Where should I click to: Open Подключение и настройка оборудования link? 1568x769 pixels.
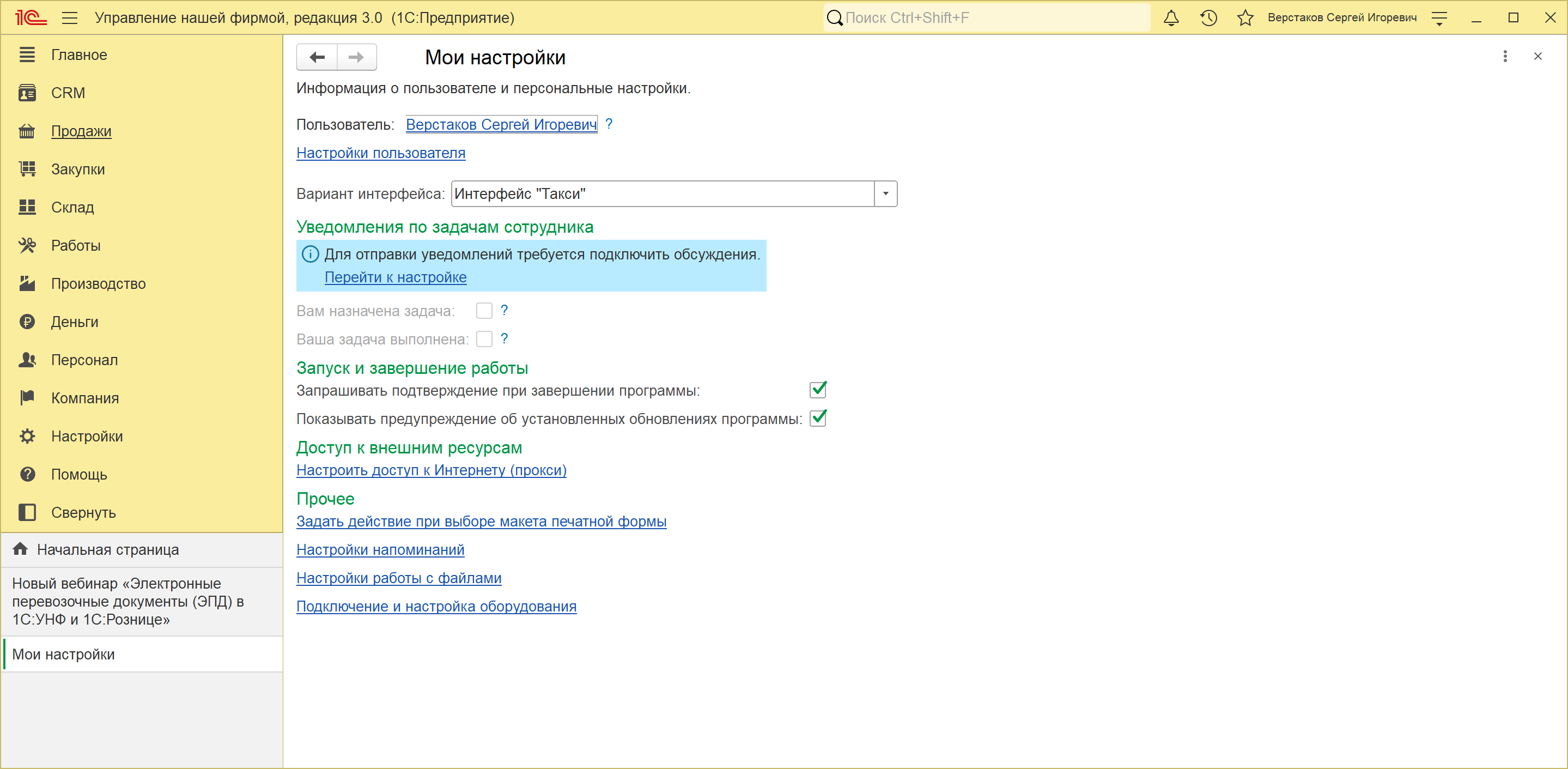[x=436, y=607]
